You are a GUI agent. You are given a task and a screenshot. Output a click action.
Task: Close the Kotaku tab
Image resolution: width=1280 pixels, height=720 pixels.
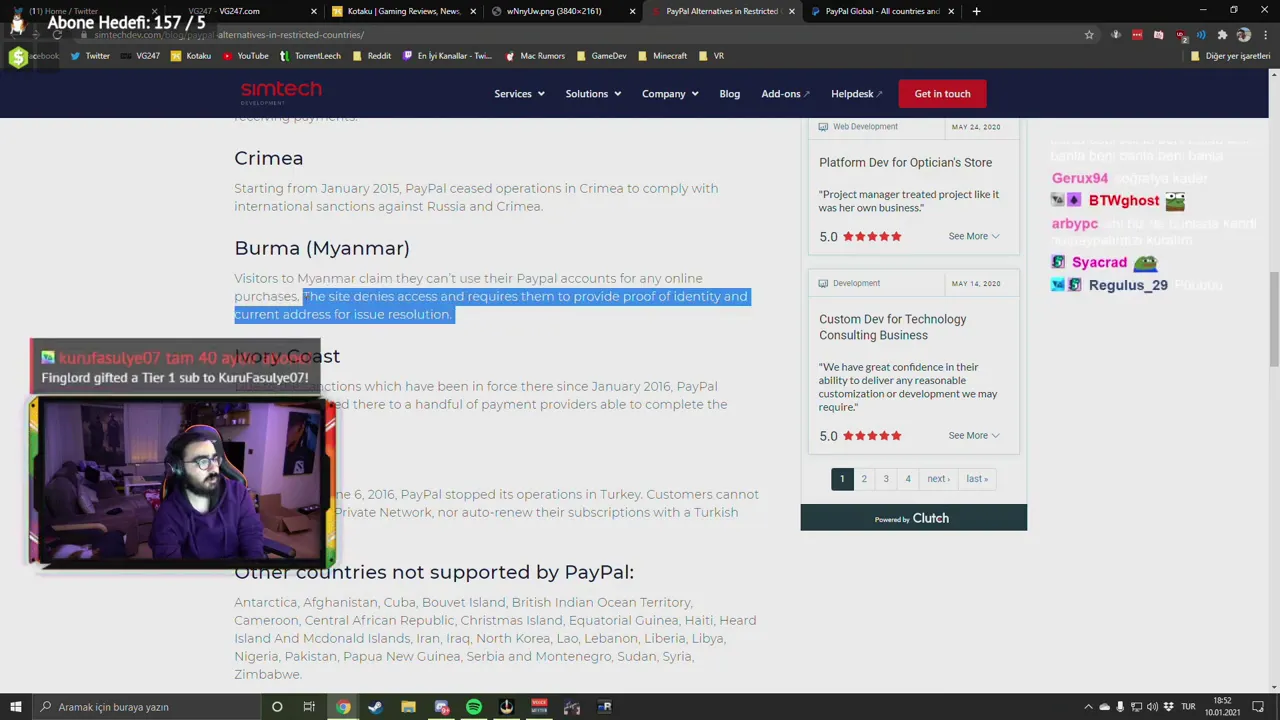point(473,11)
